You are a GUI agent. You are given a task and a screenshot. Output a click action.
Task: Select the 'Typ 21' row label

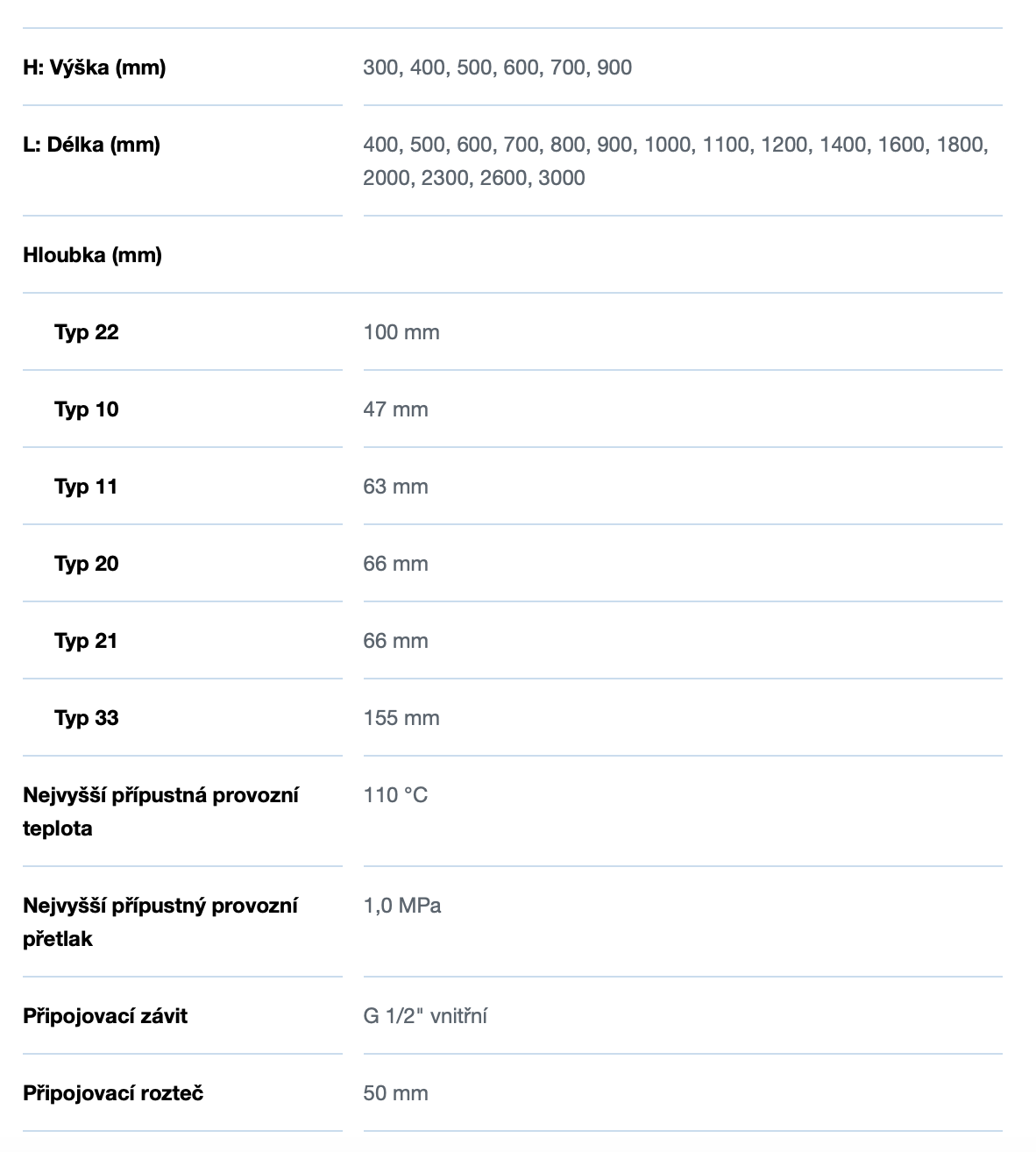click(x=86, y=641)
